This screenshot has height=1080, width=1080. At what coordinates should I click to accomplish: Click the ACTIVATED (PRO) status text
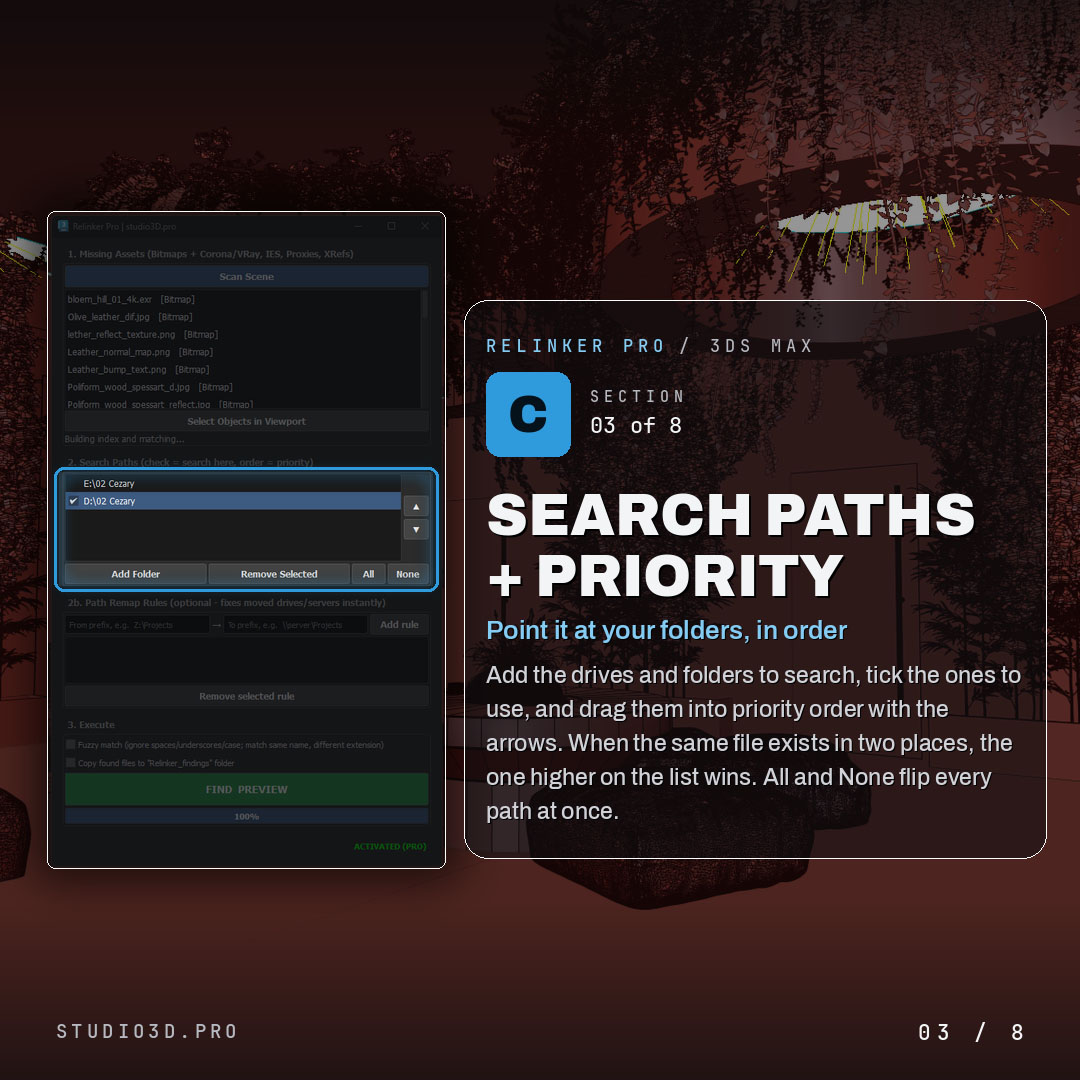390,847
